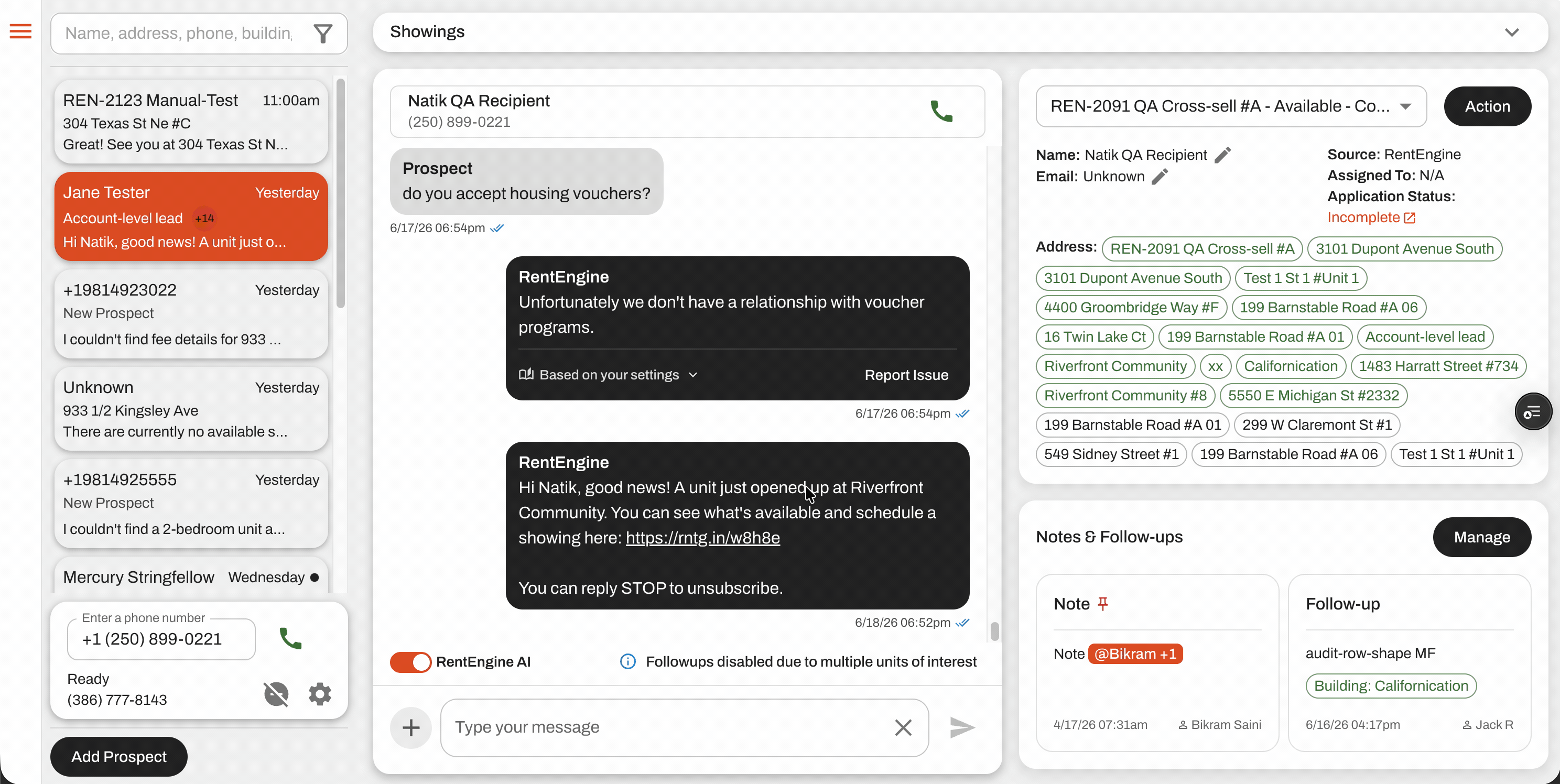
Task: Focus the prospect search field
Action: (179, 34)
